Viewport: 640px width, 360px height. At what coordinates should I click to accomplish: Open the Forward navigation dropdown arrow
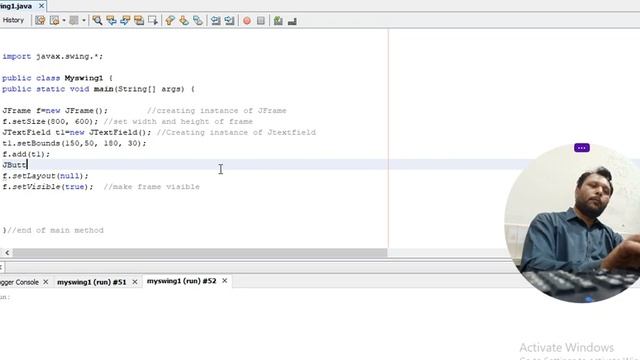[x=84, y=20]
